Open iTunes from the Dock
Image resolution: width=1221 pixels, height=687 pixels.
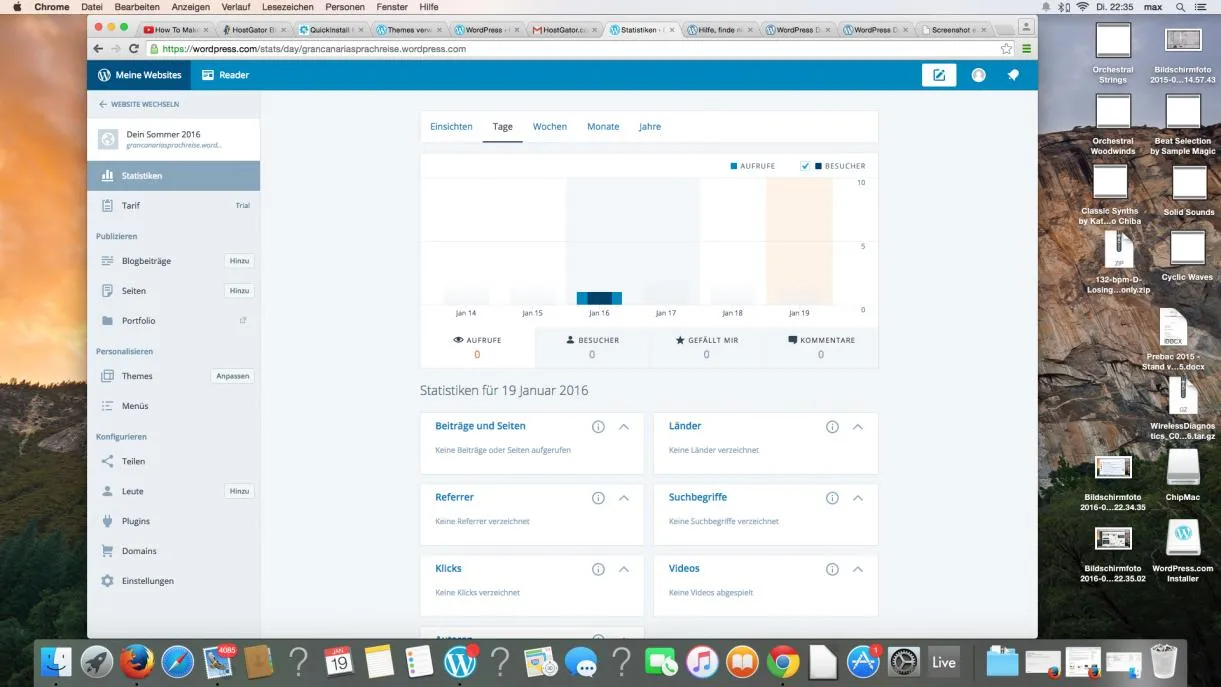[702, 661]
